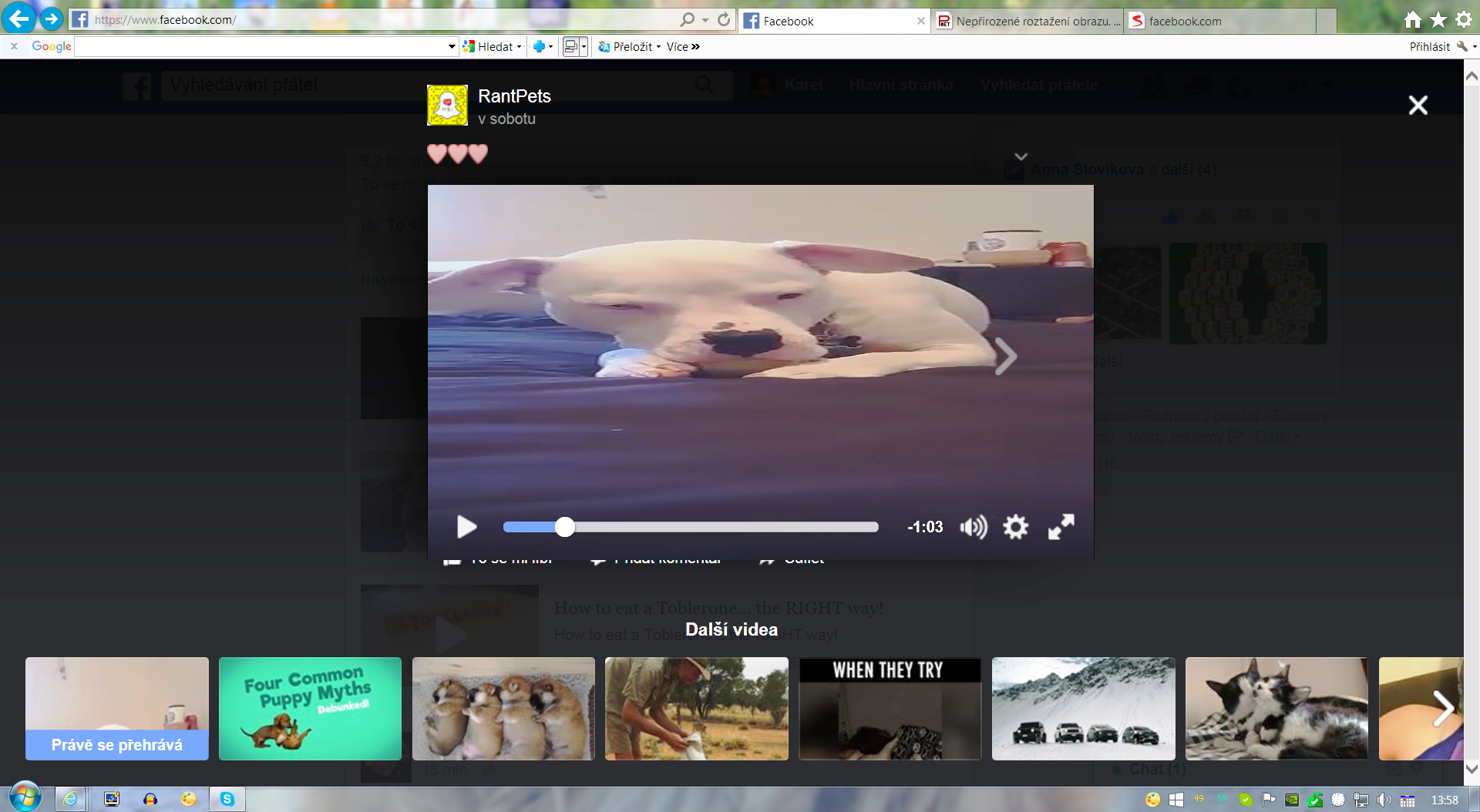Open the SUVs in snow video thumbnail
Screen dimensions: 1480x812
(1084, 709)
